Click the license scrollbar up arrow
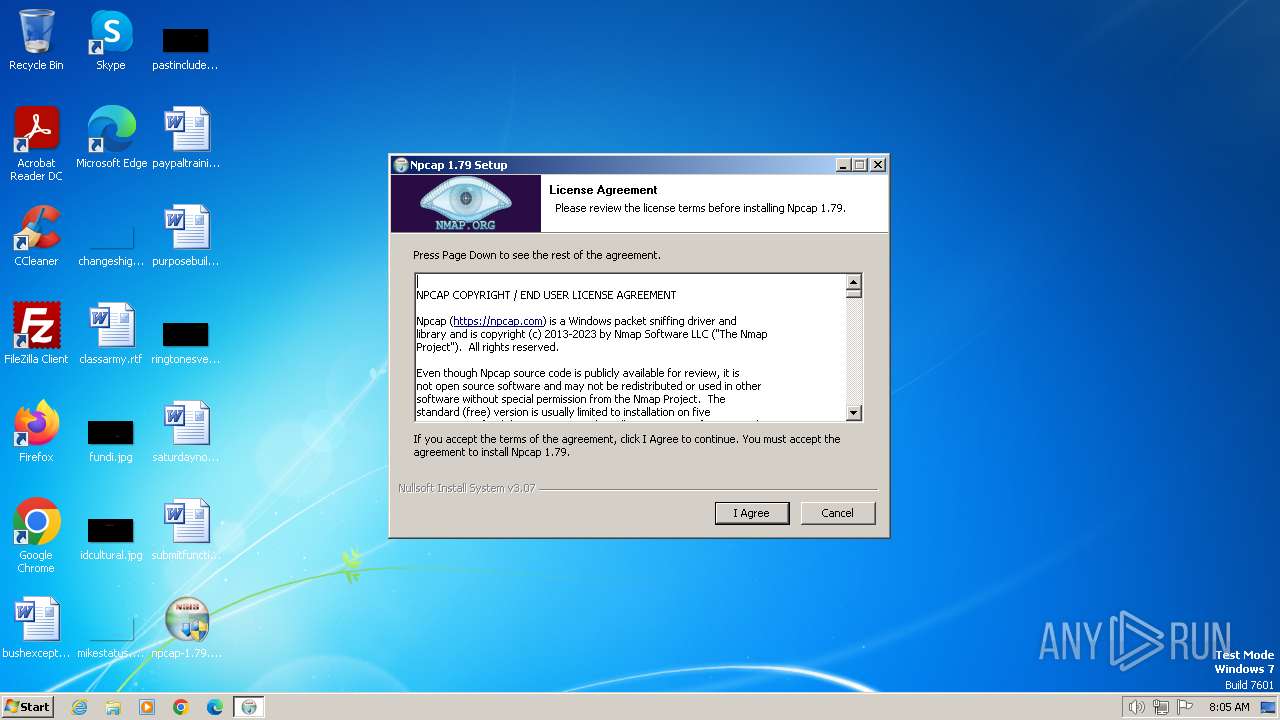 pos(853,282)
